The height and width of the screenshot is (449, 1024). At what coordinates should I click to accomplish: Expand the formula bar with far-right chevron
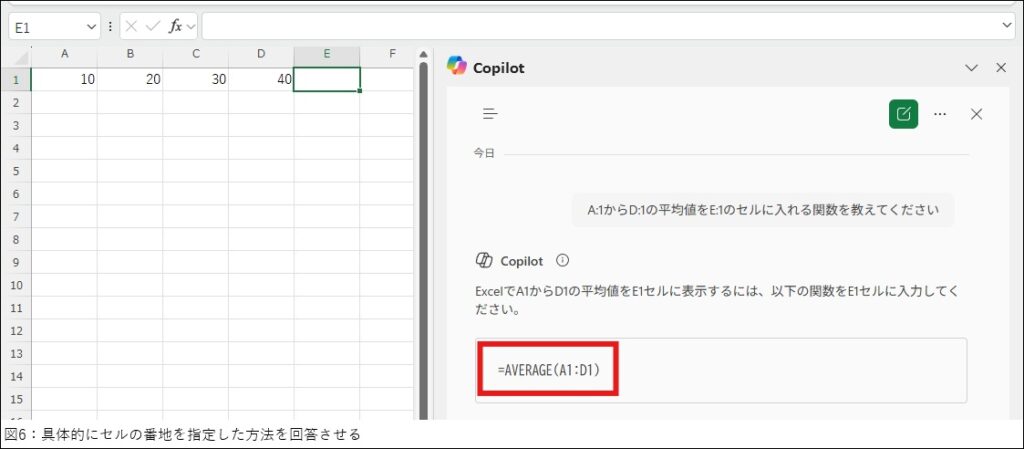(x=1006, y=26)
